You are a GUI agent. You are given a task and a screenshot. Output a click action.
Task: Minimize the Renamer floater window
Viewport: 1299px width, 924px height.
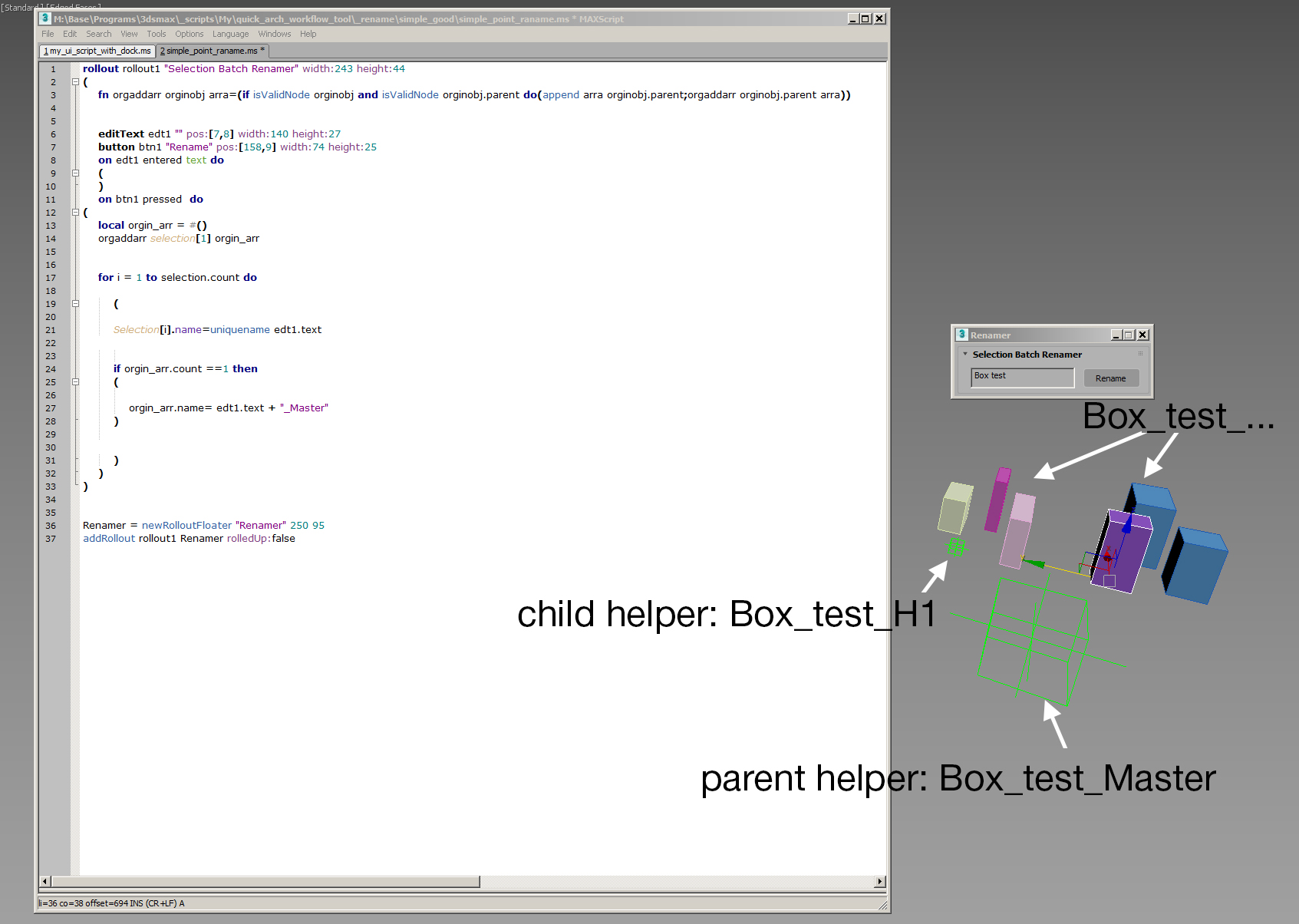1116,335
